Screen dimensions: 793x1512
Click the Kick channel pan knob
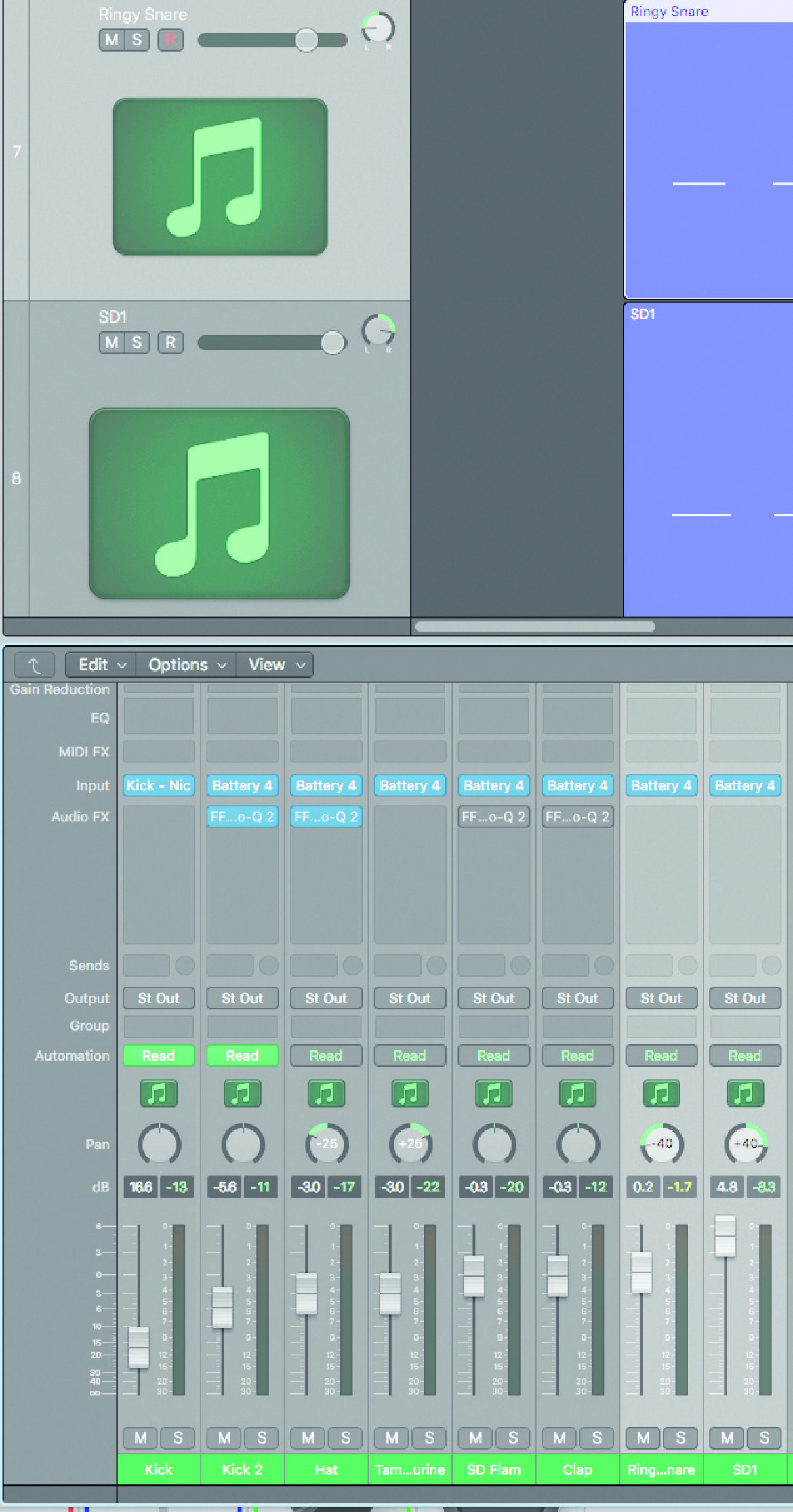(159, 1145)
